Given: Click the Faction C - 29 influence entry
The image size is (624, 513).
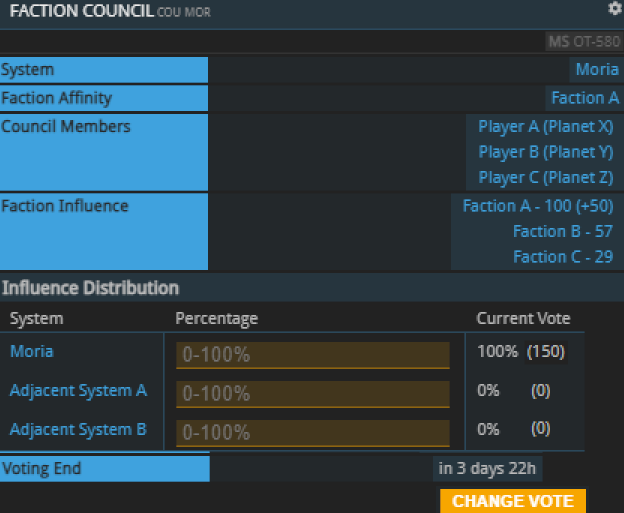Looking at the screenshot, I should point(562,257).
